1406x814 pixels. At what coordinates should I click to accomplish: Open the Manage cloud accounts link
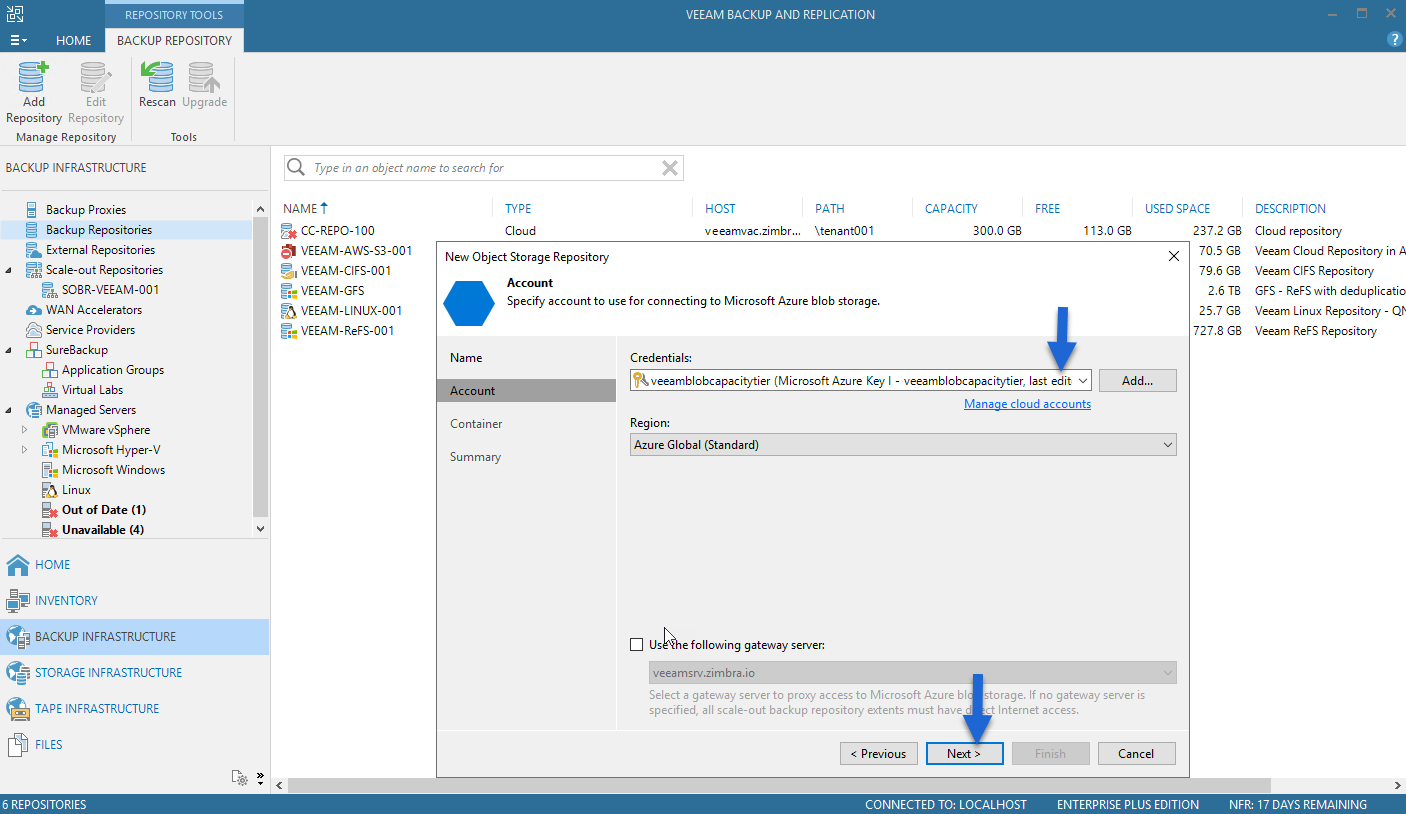1027,404
